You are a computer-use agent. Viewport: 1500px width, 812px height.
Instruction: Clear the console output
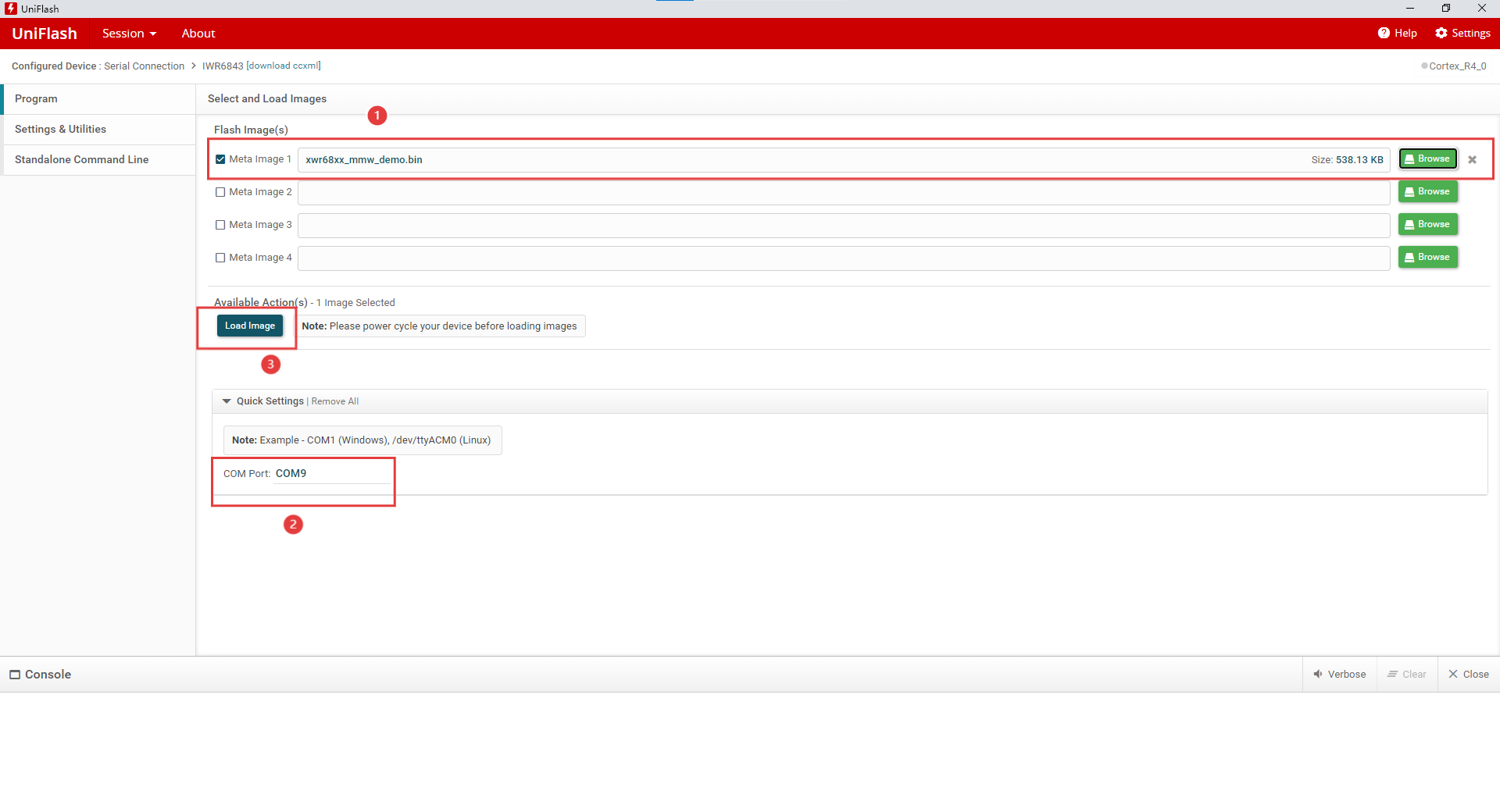pos(1407,675)
